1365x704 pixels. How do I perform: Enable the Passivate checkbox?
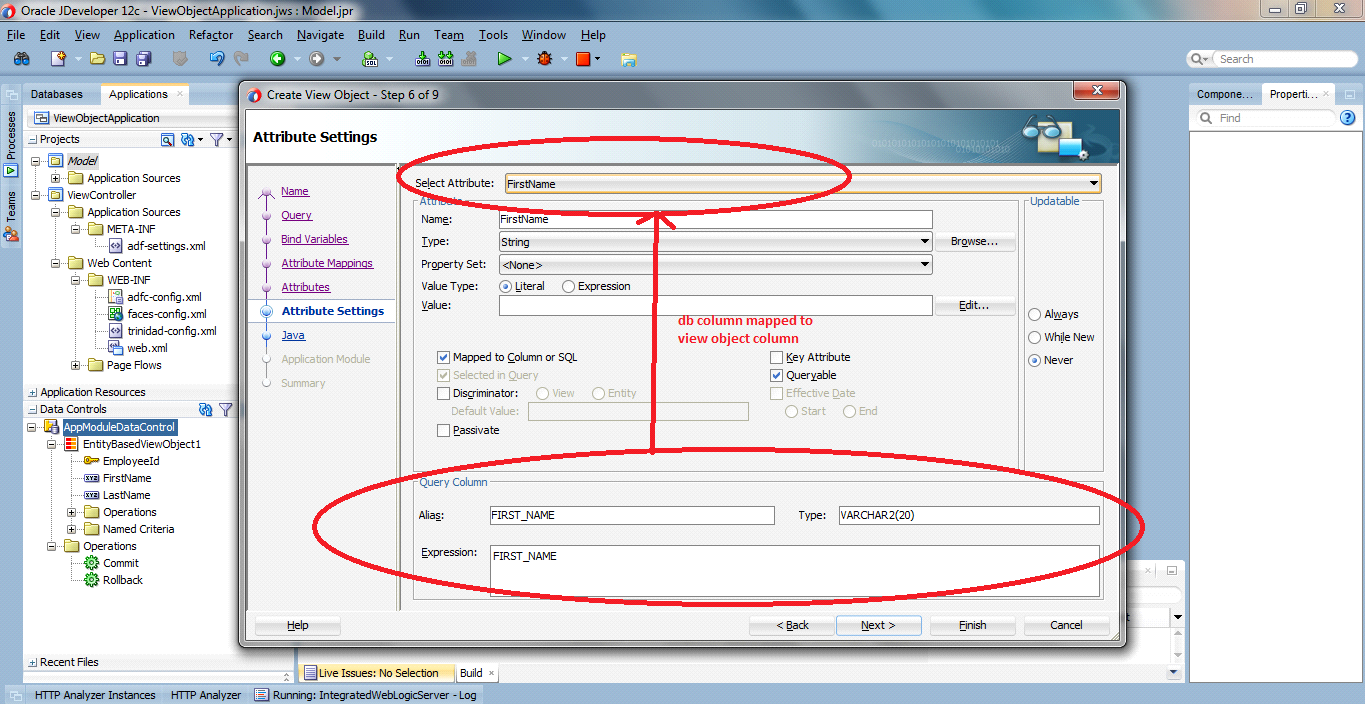pyautogui.click(x=443, y=430)
